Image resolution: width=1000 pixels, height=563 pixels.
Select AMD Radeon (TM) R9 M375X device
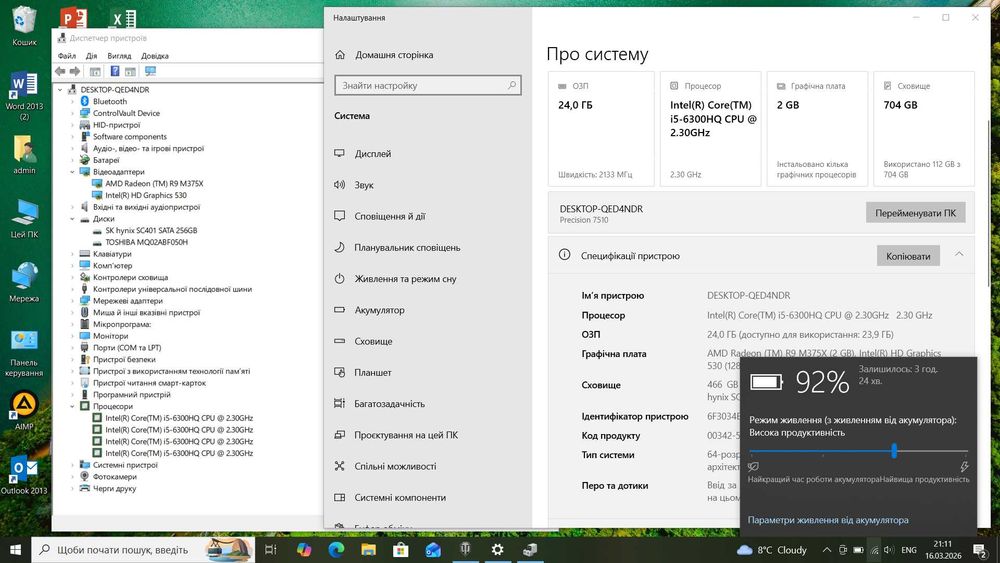154,184
